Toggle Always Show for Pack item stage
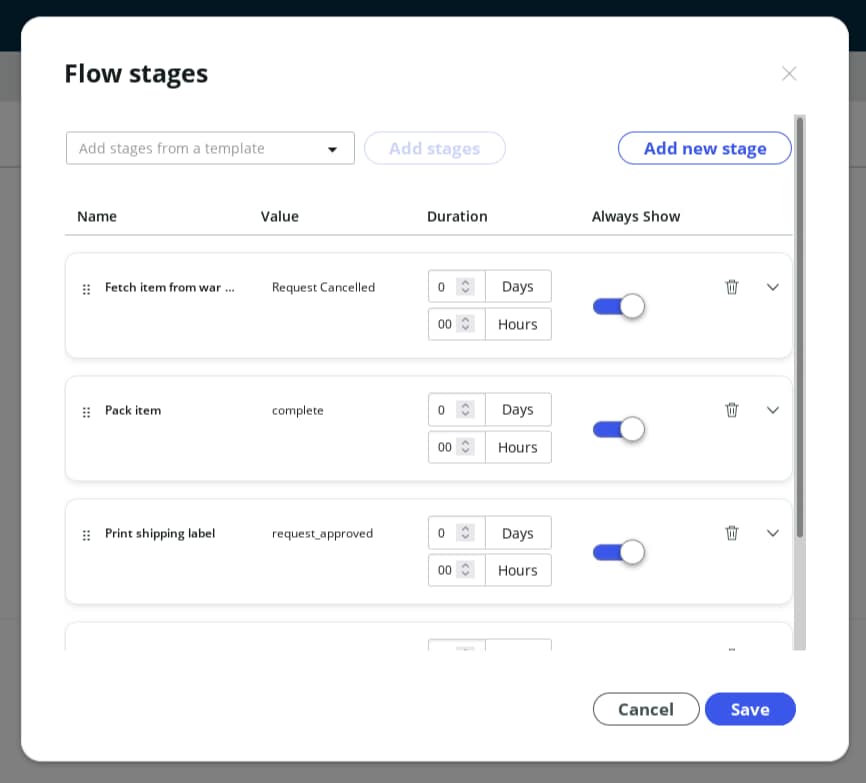Screen dimensions: 866x783 point(619,429)
